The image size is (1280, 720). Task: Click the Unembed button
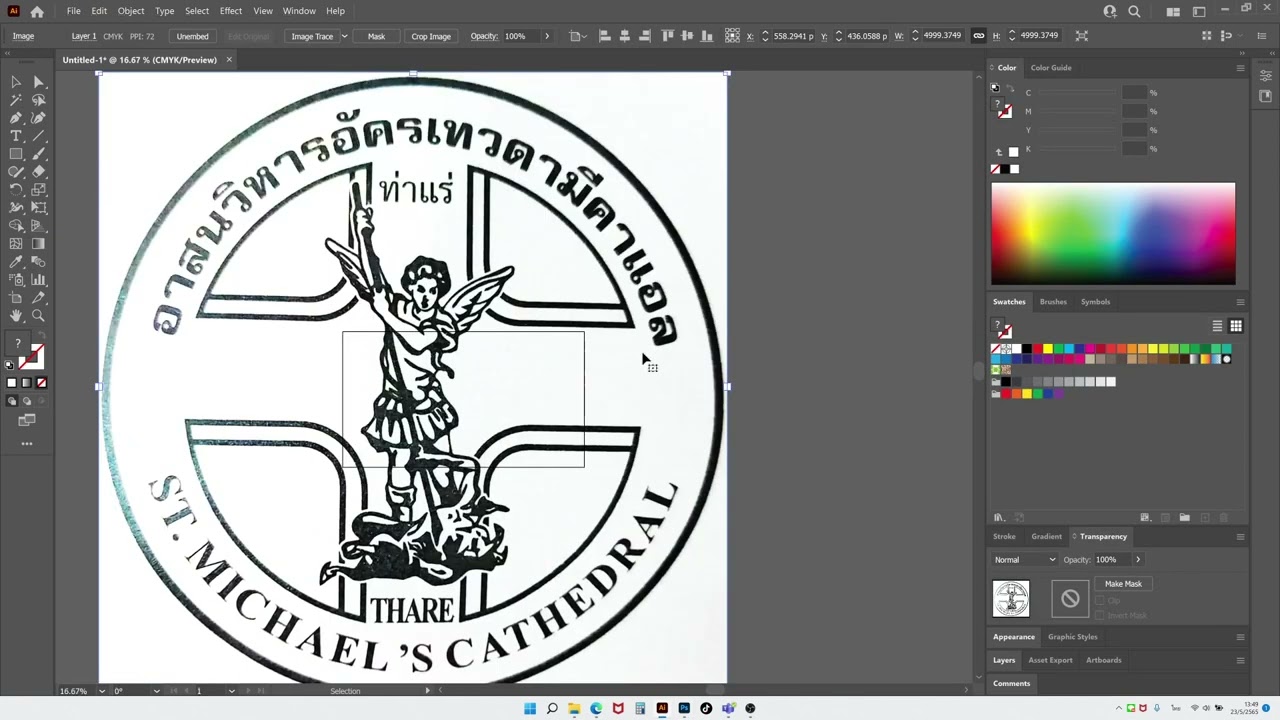pos(192,36)
